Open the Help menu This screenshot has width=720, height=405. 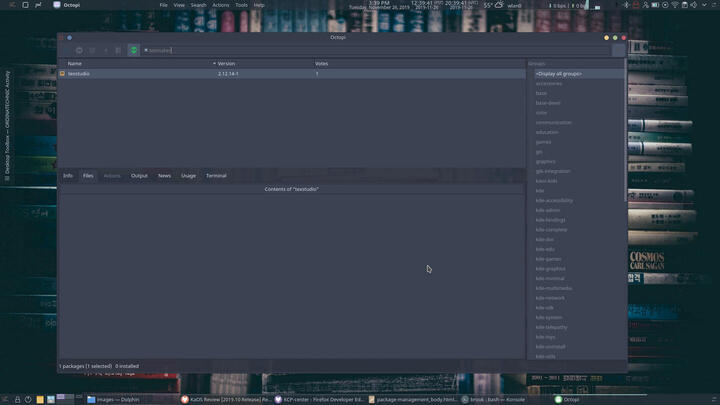pyautogui.click(x=259, y=5)
